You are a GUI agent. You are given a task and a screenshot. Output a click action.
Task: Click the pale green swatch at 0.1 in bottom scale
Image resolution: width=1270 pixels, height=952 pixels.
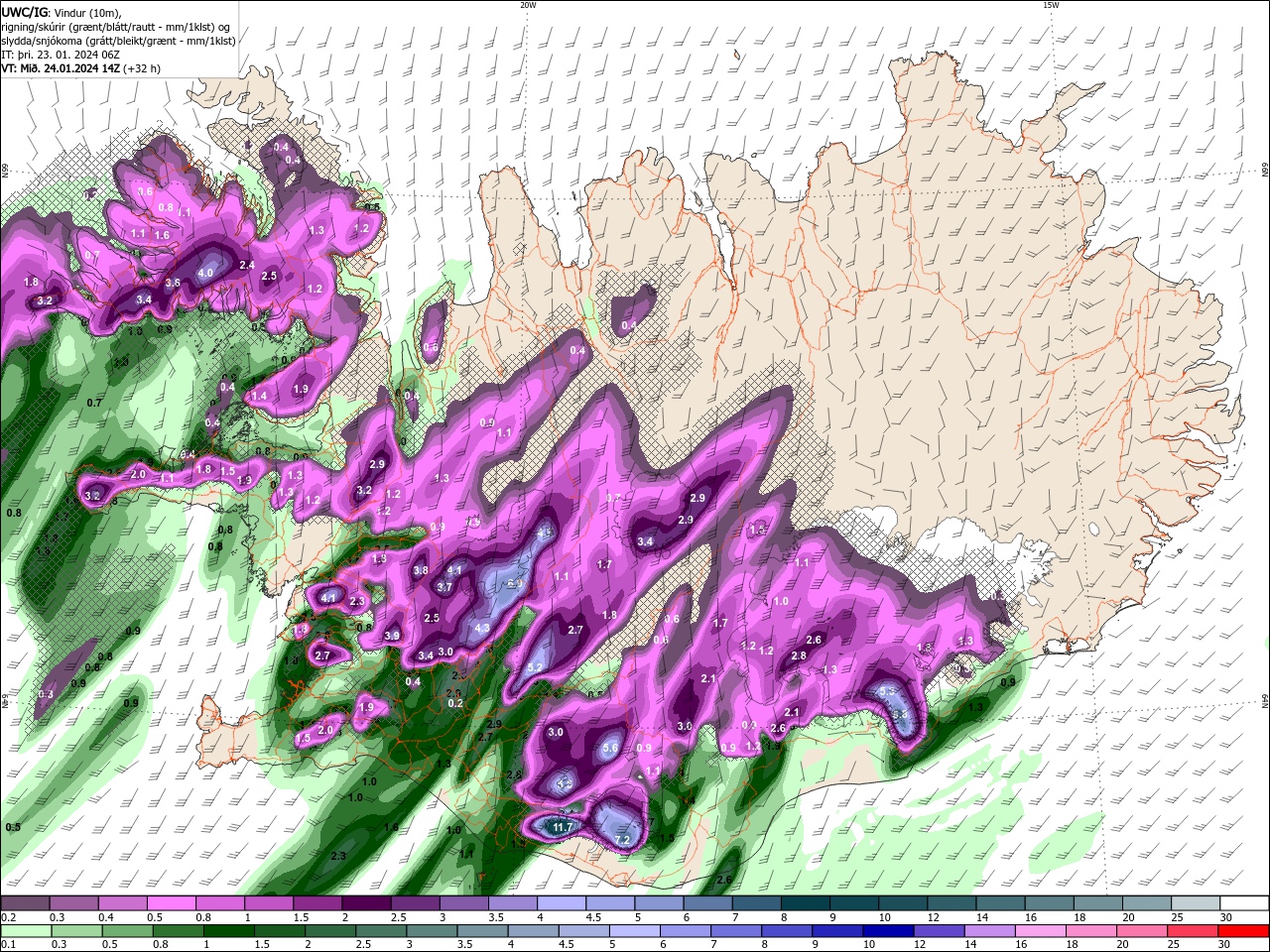(24, 931)
